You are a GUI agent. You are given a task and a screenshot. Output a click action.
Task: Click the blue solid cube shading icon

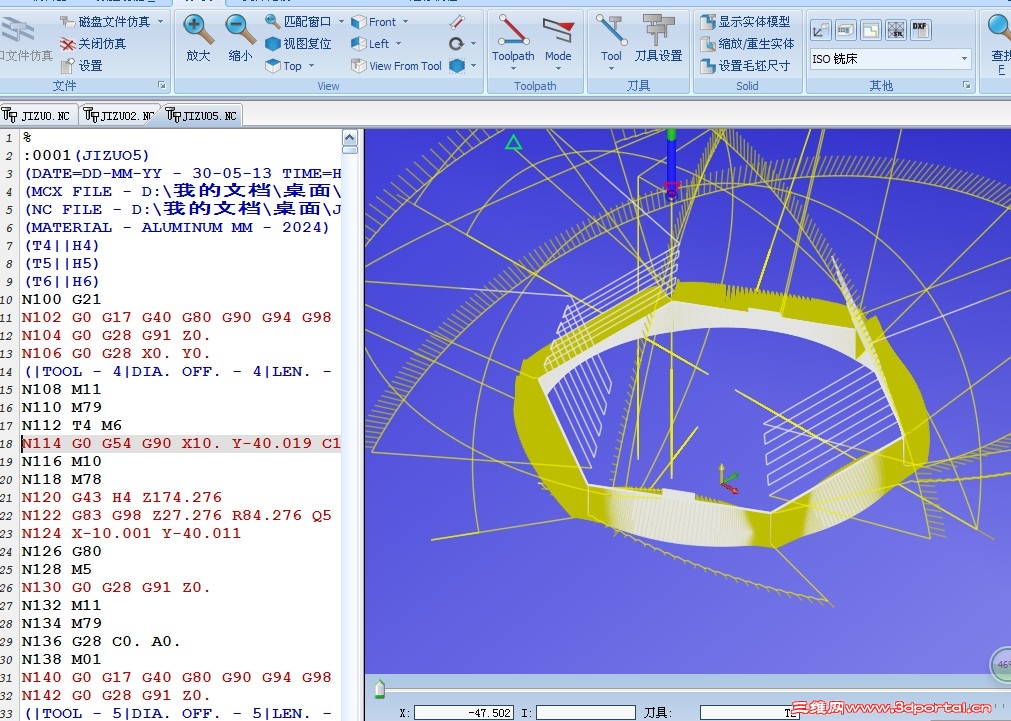(x=457, y=66)
